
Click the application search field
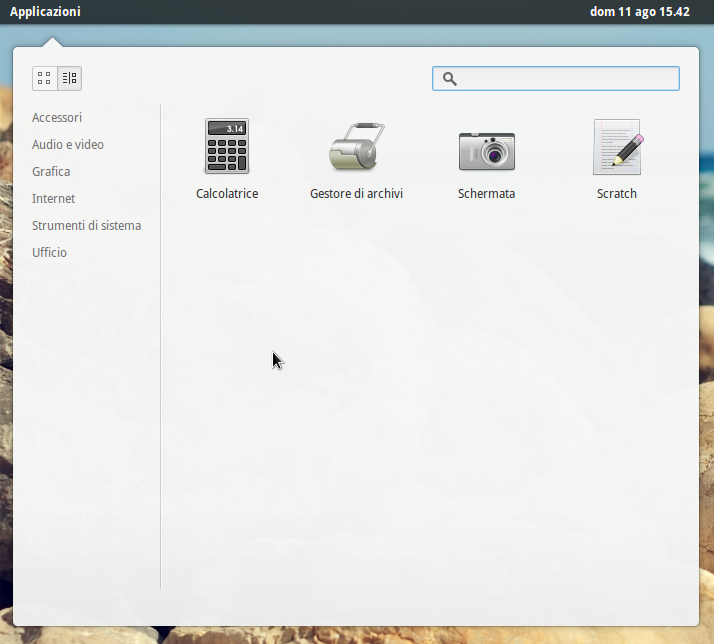pyautogui.click(x=556, y=78)
